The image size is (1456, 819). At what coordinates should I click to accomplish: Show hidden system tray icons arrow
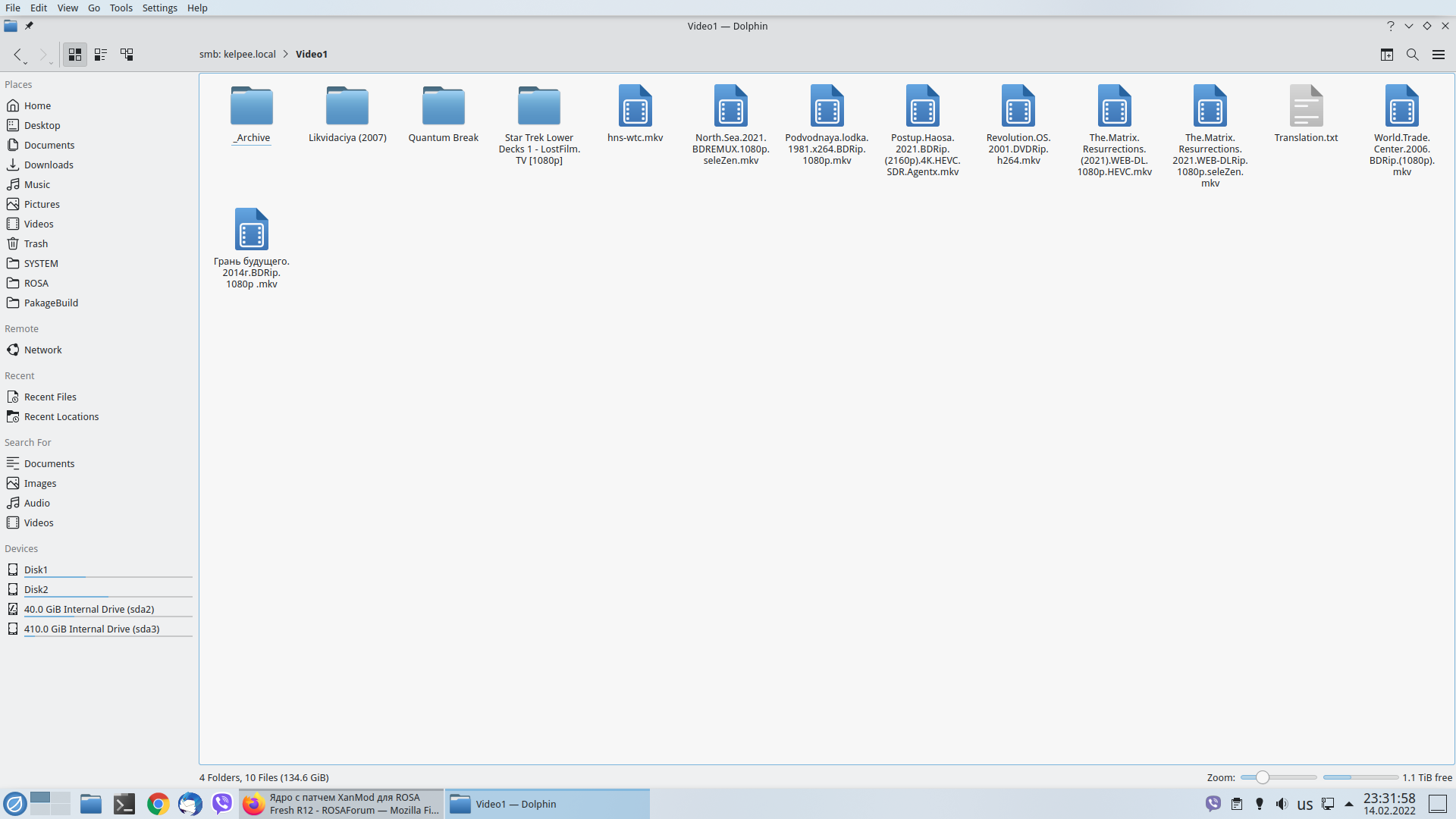[1348, 804]
